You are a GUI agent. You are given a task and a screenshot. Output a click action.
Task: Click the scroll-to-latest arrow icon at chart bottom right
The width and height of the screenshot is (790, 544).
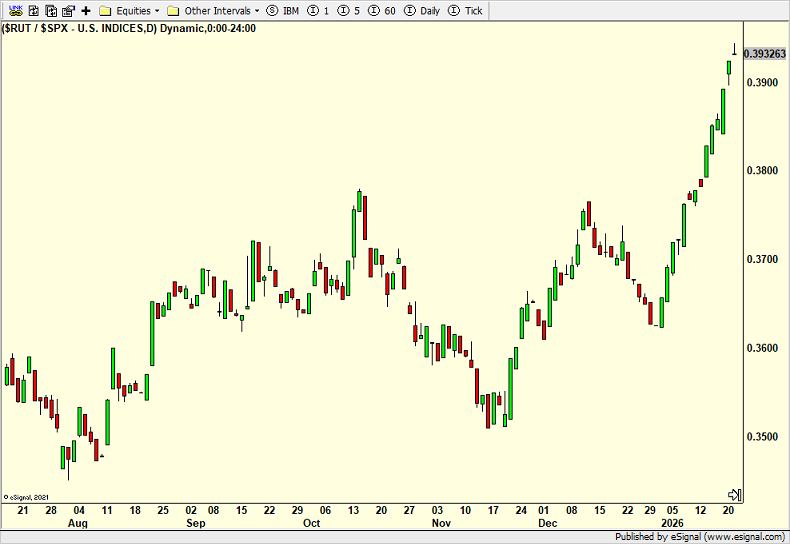point(733,494)
